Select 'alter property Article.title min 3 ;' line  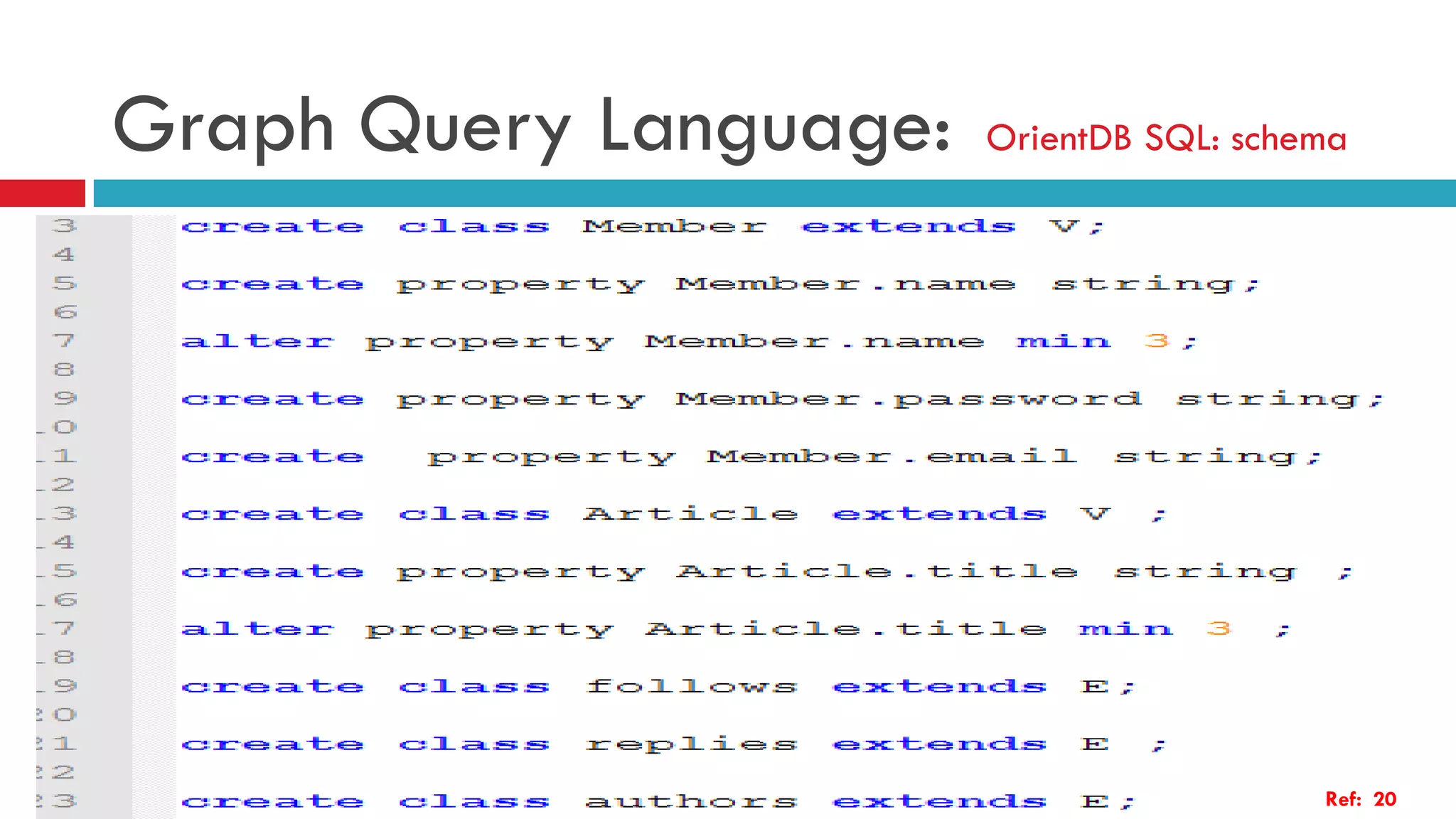click(x=736, y=631)
